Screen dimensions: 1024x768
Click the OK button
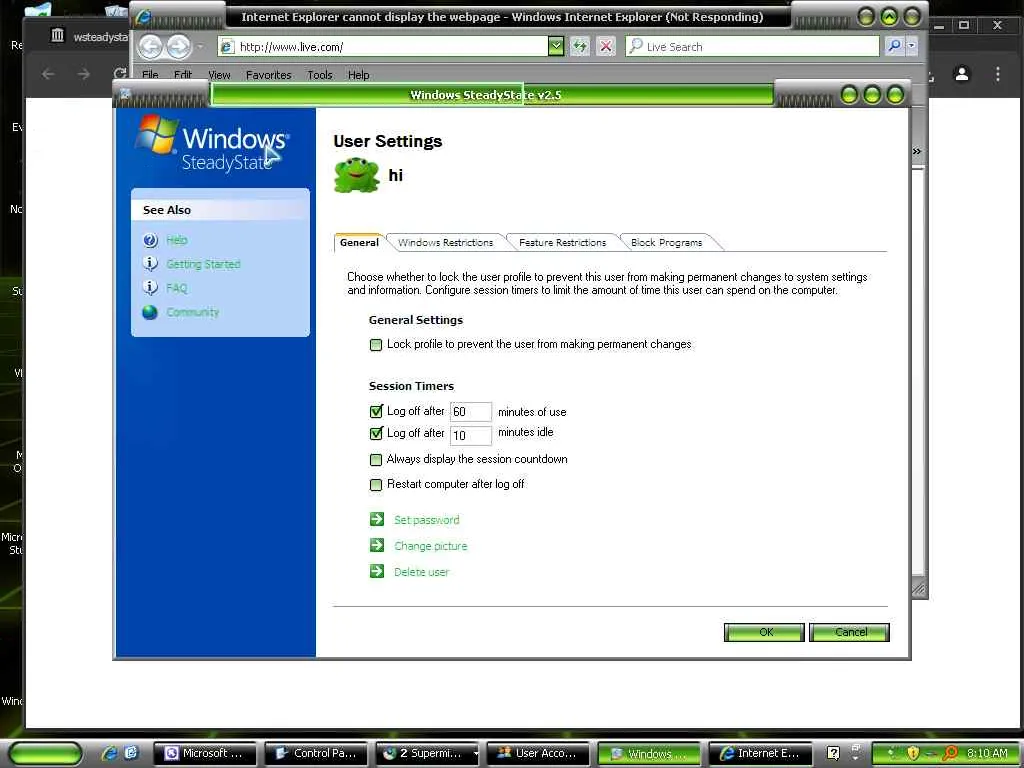[764, 632]
